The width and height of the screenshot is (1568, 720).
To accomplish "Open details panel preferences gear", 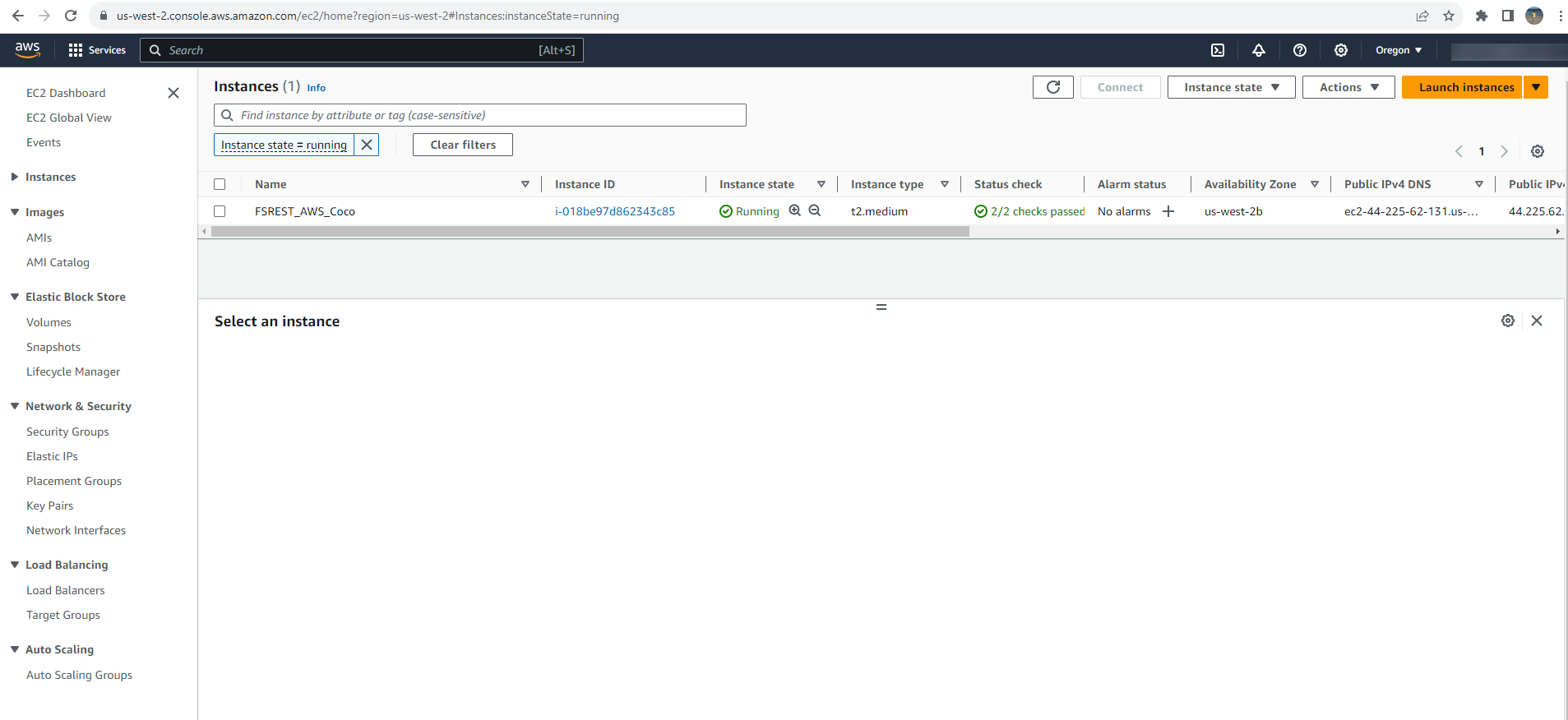I will (1508, 321).
